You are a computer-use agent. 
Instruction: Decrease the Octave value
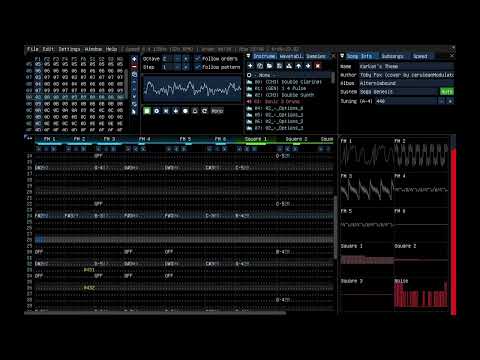(x=177, y=59)
